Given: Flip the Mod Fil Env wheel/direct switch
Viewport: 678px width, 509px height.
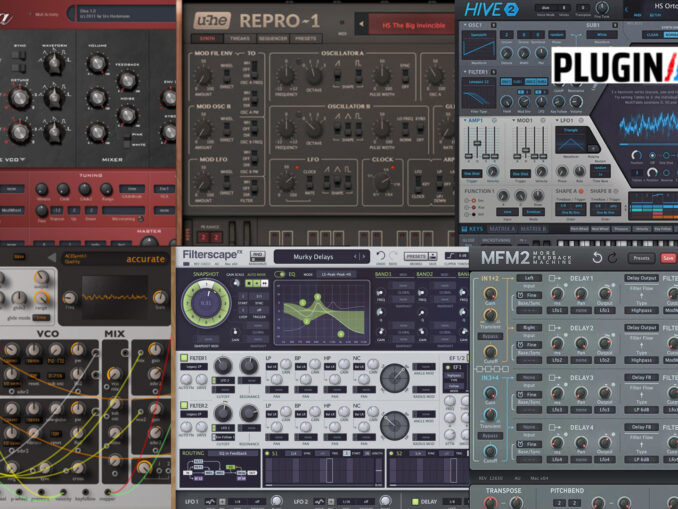Looking at the screenshot, I should [226, 75].
